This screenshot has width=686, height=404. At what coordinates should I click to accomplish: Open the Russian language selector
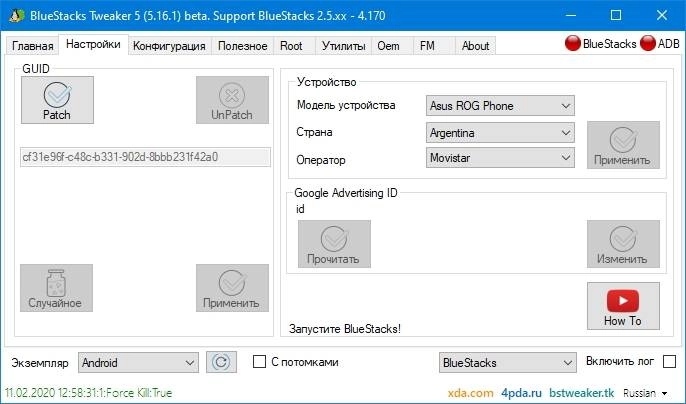point(645,393)
